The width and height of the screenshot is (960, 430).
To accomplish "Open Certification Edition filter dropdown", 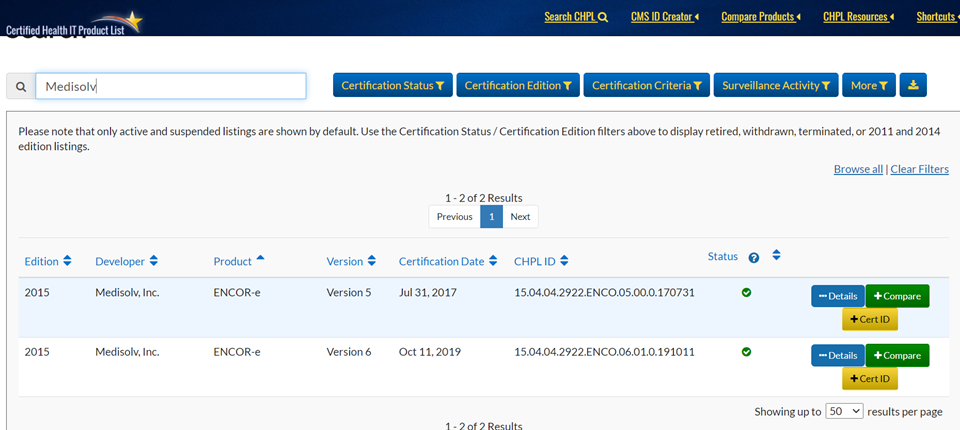I will (518, 85).
